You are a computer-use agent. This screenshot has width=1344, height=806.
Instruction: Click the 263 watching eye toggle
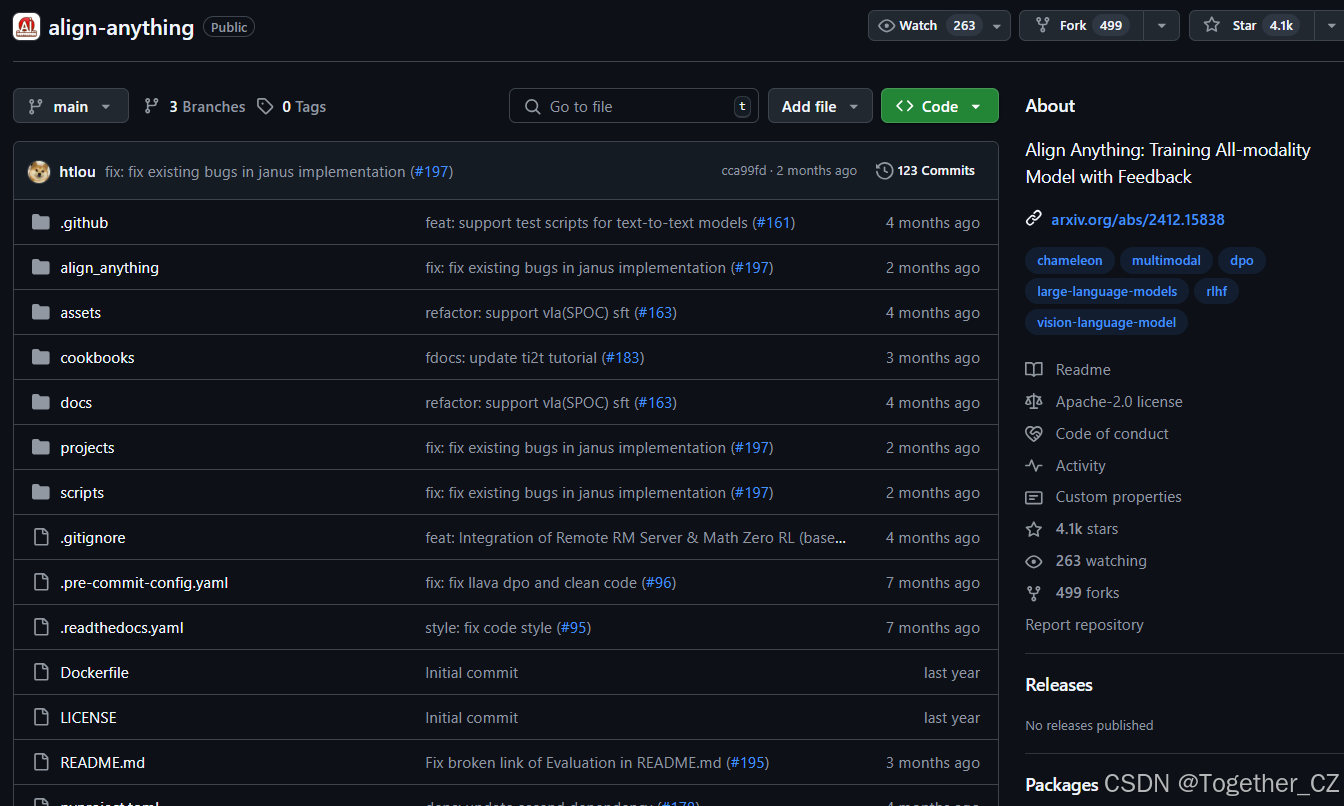pyautogui.click(x=1033, y=561)
